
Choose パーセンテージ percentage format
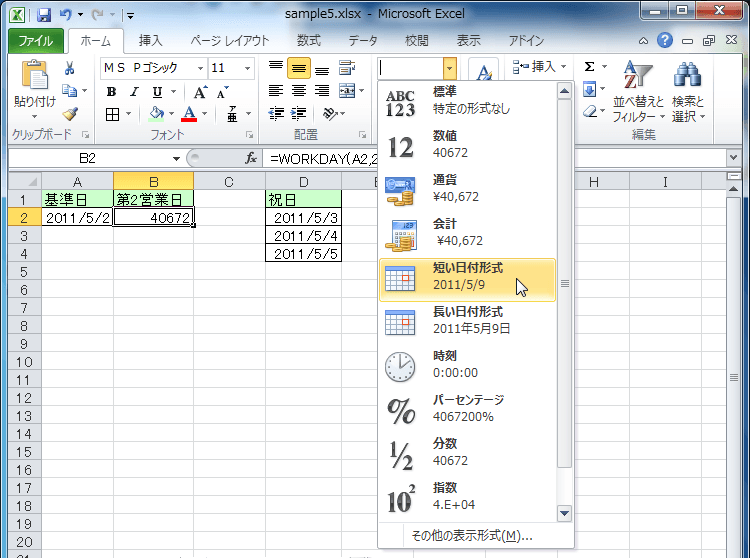[467, 409]
